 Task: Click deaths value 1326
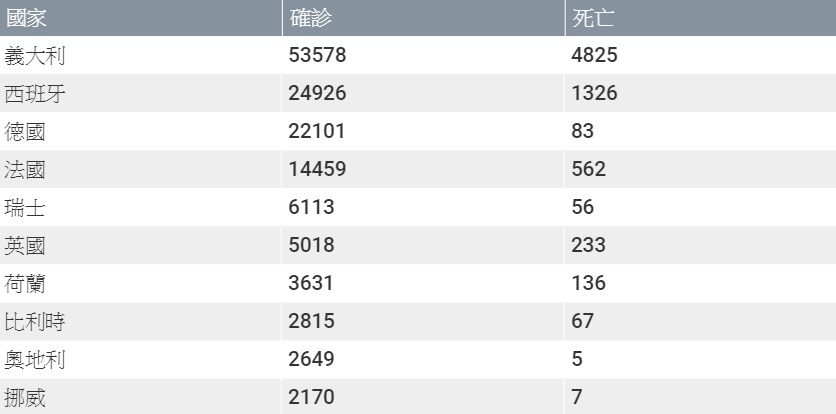(594, 93)
